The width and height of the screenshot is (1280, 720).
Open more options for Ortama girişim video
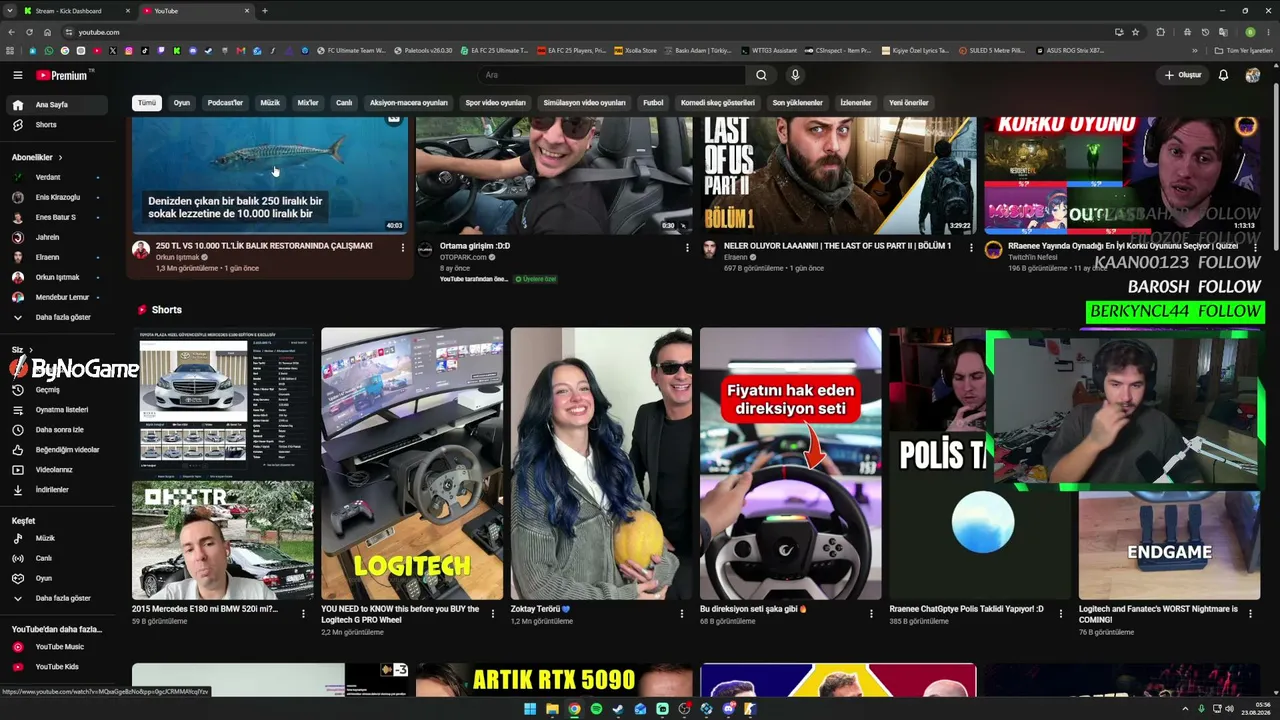pyautogui.click(x=687, y=248)
